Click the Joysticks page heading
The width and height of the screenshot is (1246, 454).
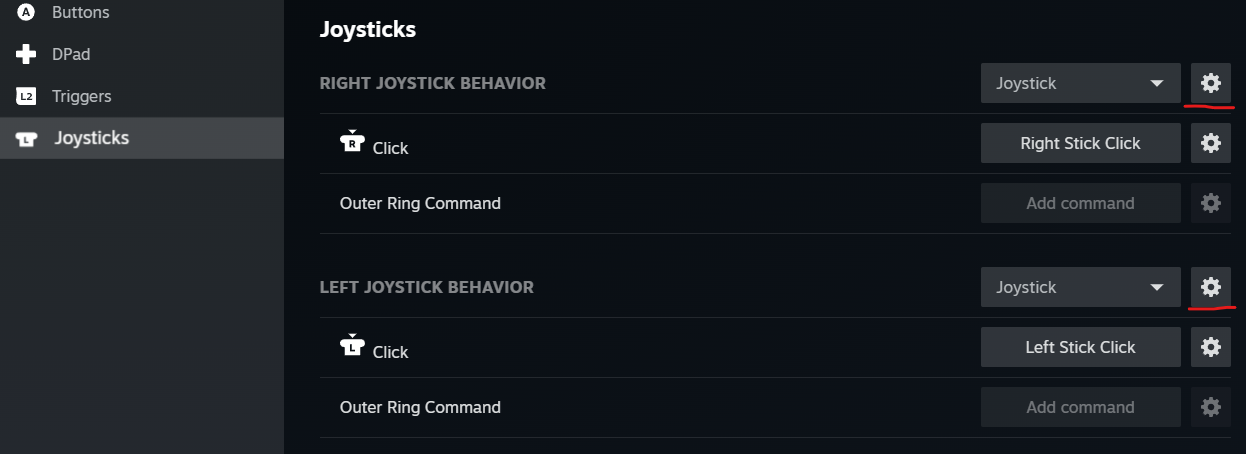pyautogui.click(x=367, y=29)
